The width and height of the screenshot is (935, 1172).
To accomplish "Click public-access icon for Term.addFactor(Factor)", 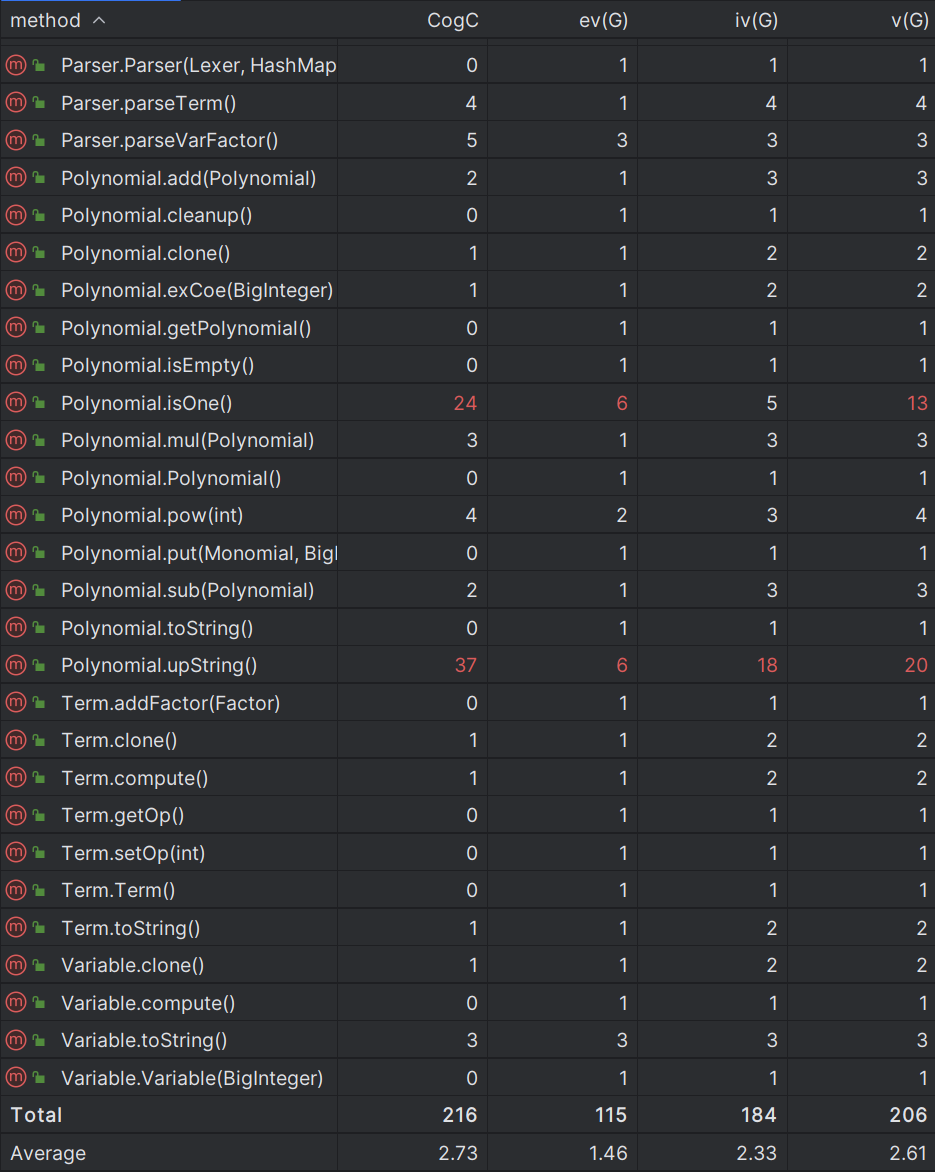I will click(x=39, y=703).
